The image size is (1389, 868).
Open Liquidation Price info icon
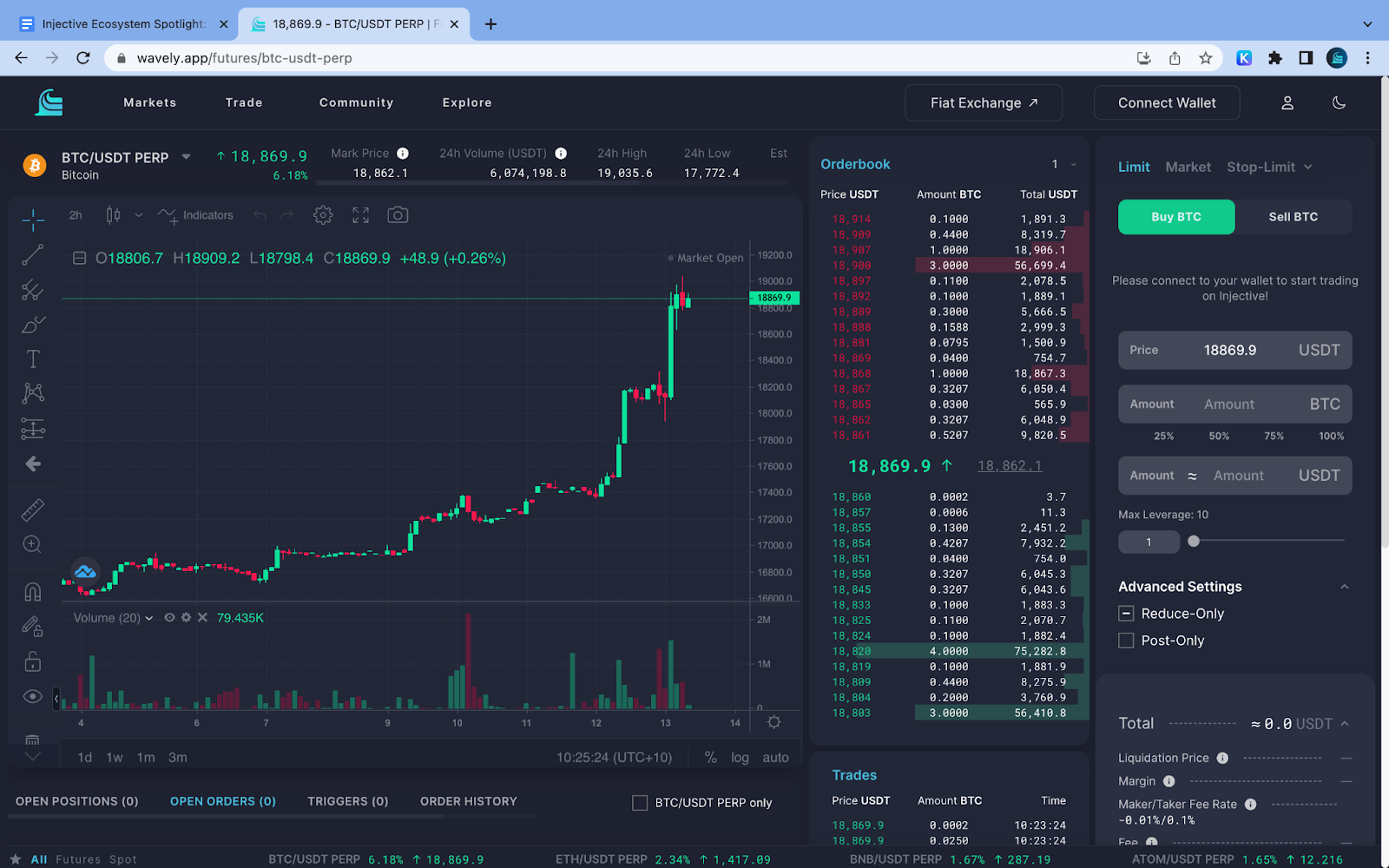click(1222, 758)
